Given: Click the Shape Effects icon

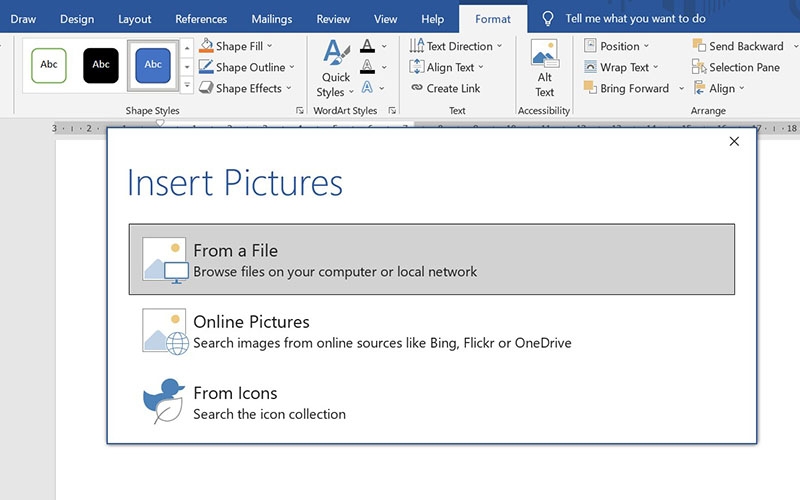Looking at the screenshot, I should click(x=206, y=88).
